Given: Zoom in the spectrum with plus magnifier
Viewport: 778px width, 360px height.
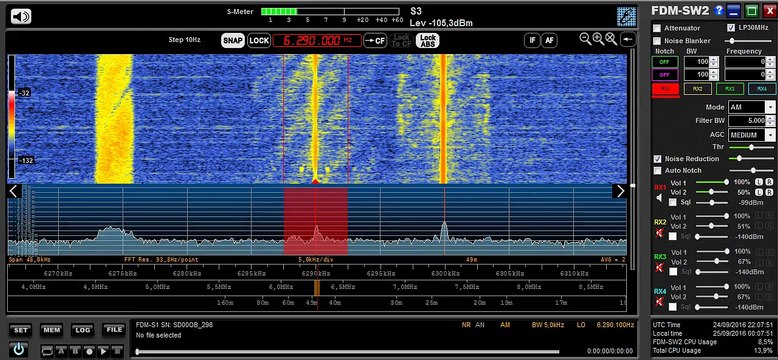Looking at the screenshot, I should pos(598,39).
